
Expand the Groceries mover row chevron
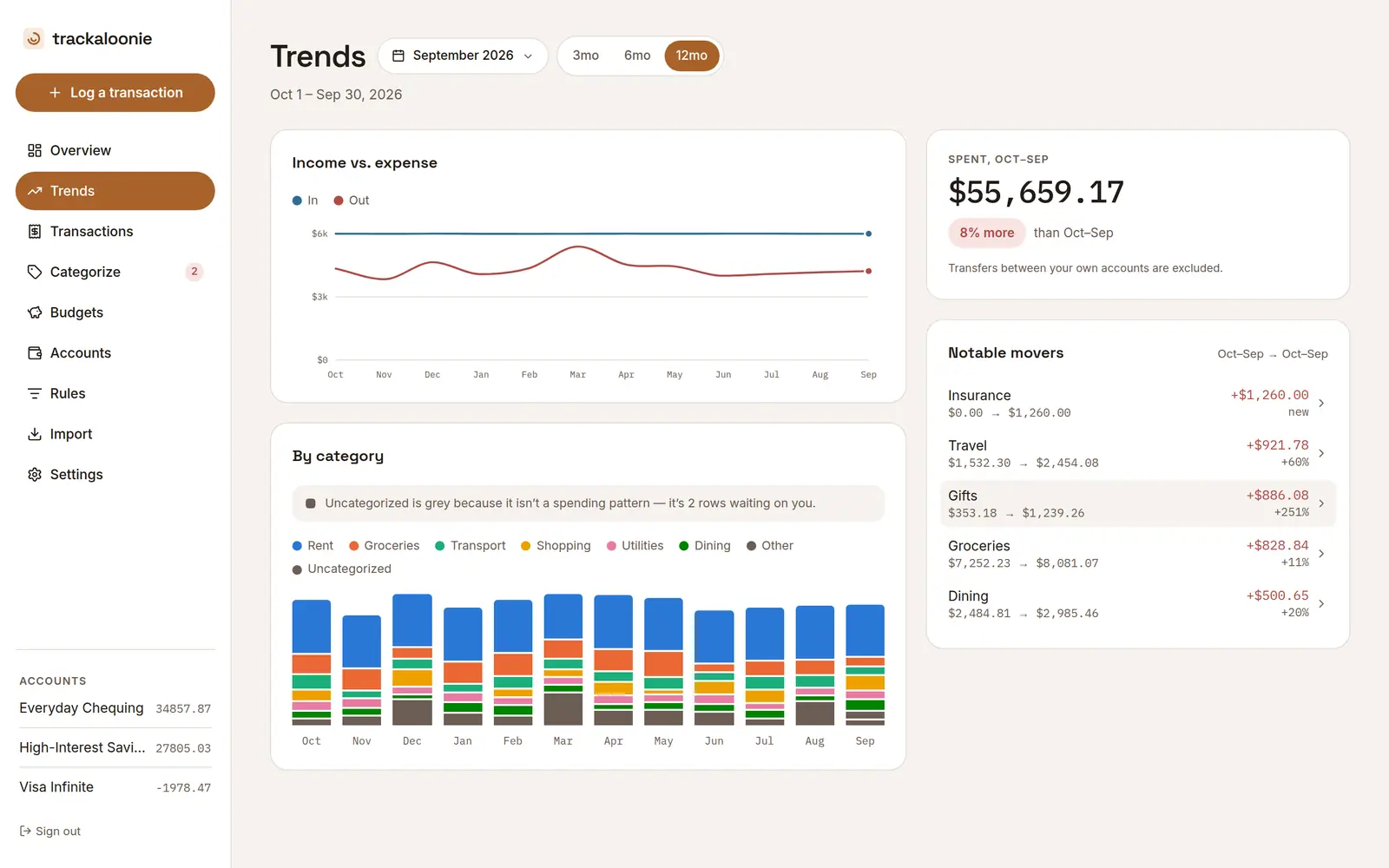tap(1321, 554)
